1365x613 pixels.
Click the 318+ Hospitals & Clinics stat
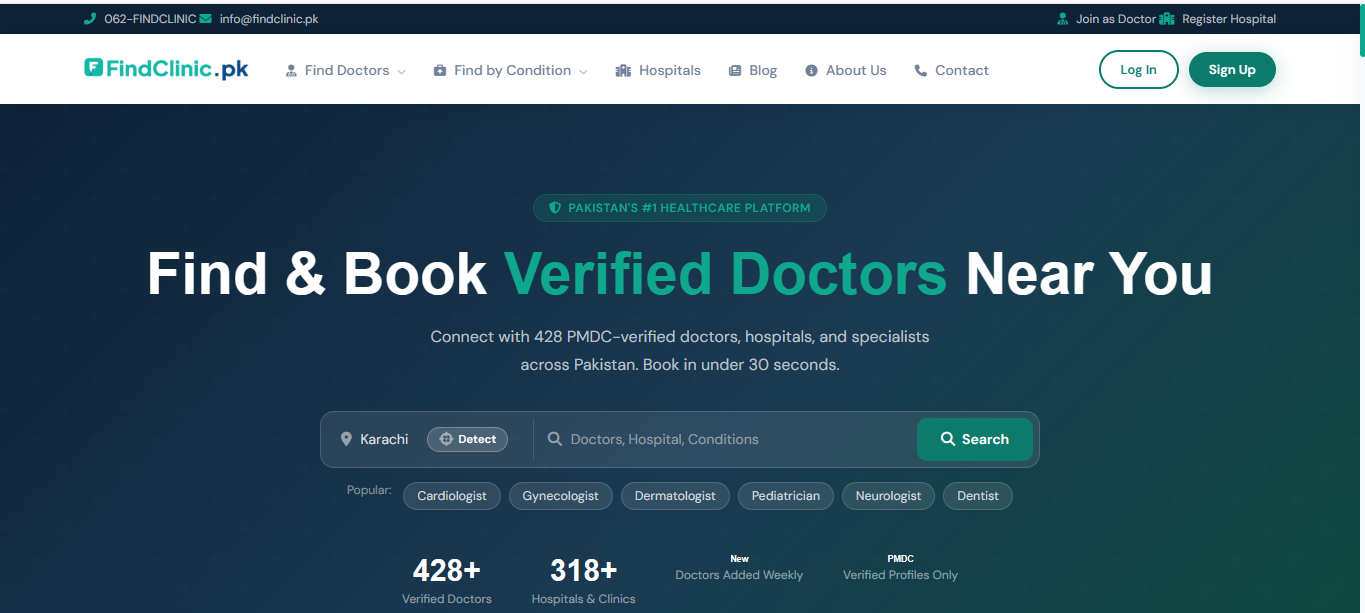[583, 581]
